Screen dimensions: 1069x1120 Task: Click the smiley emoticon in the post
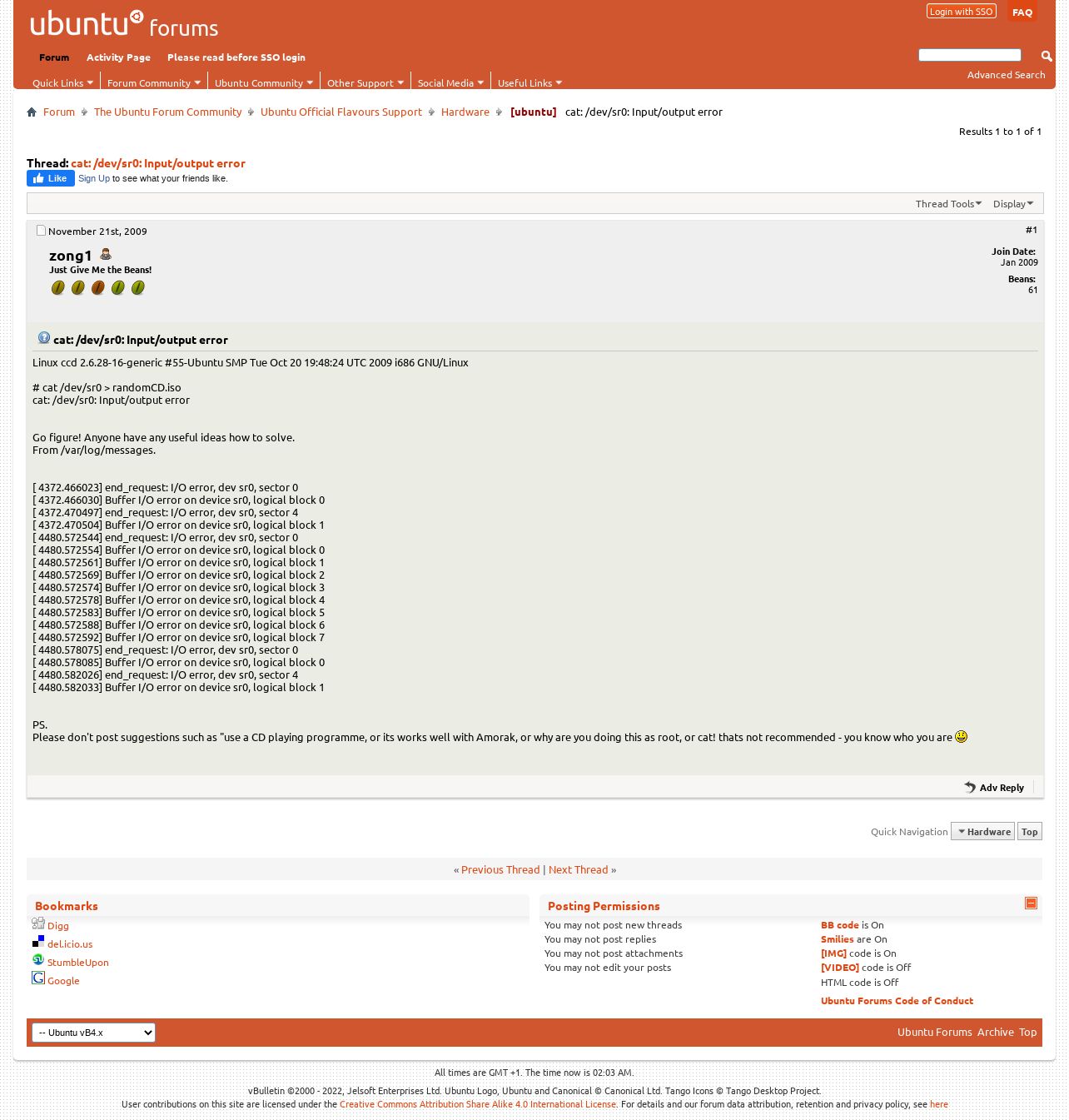coord(962,736)
